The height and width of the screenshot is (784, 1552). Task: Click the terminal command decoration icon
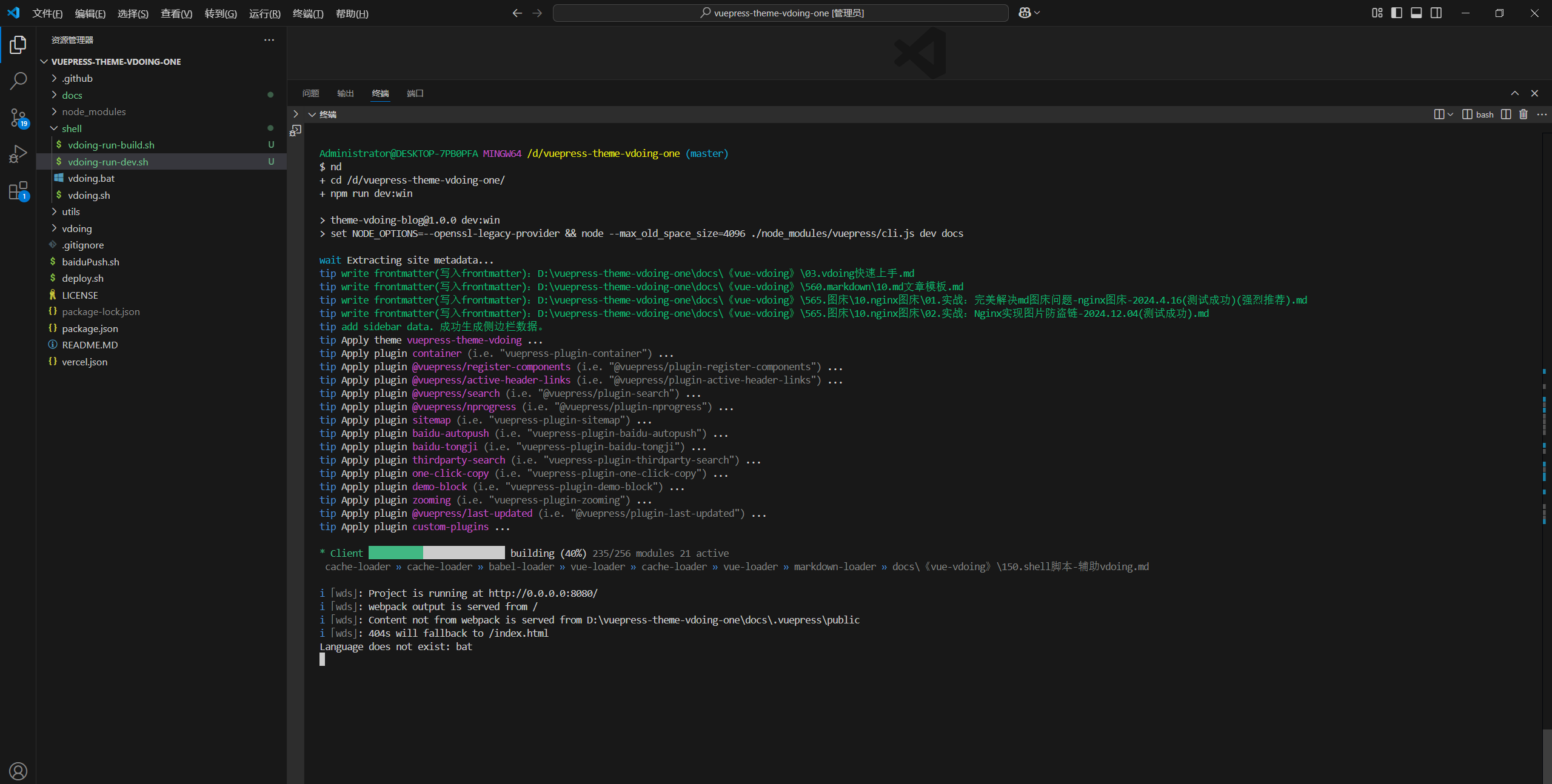pyautogui.click(x=295, y=130)
